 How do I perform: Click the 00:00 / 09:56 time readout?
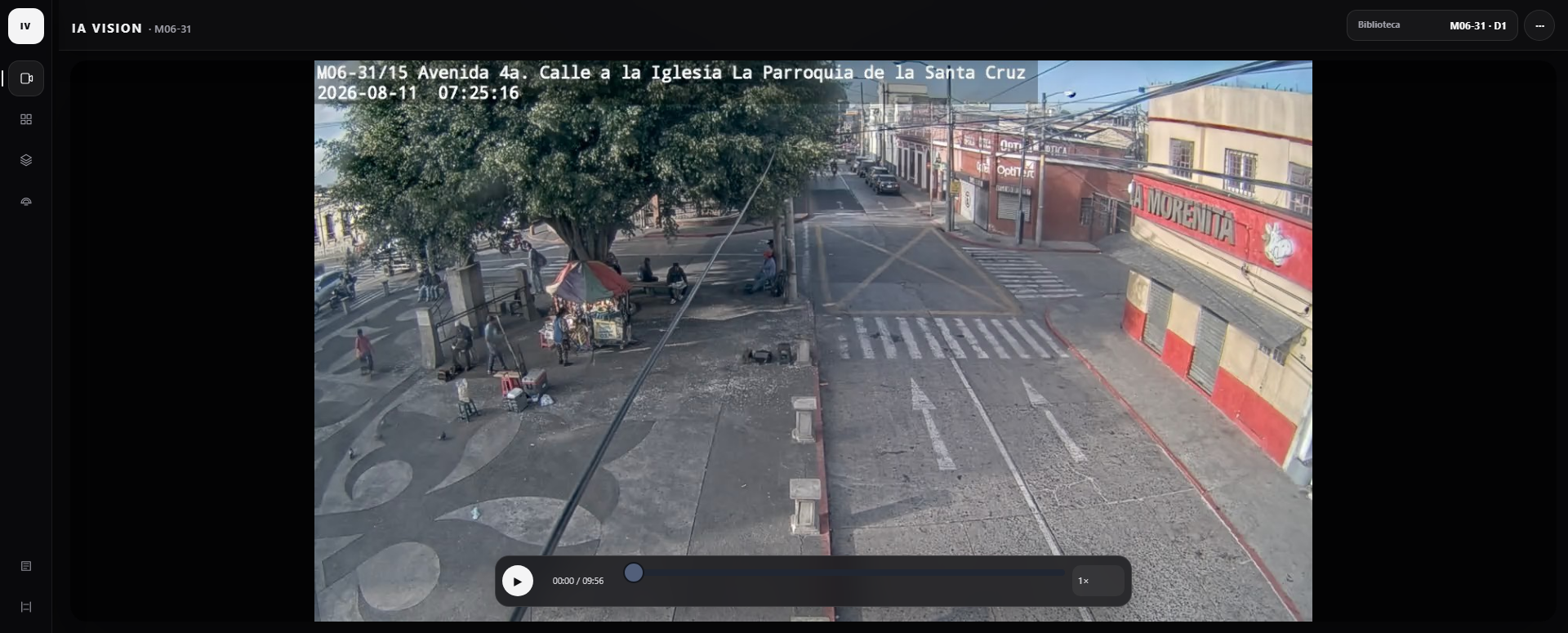(x=578, y=581)
